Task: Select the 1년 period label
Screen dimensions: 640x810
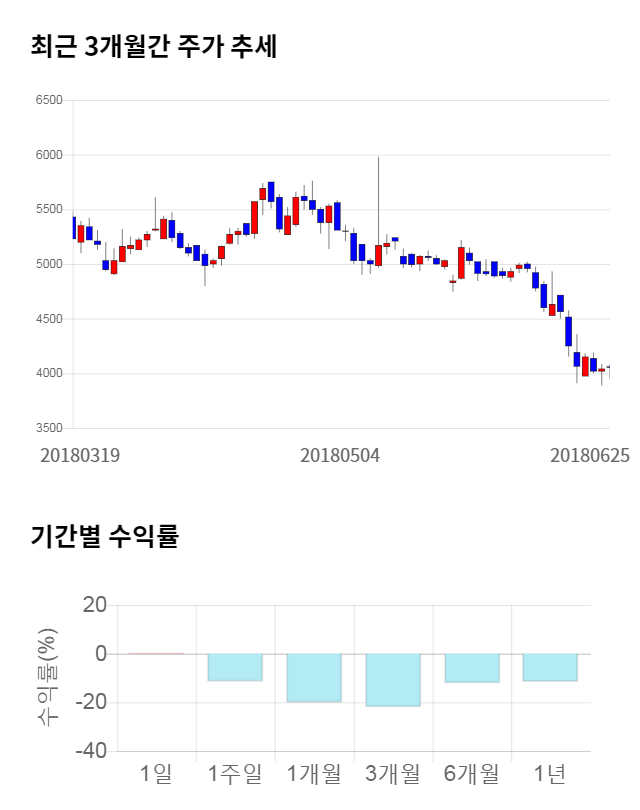Action: pos(550,773)
